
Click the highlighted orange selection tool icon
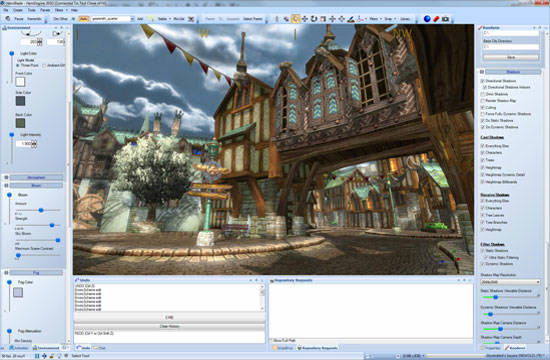click(296, 19)
